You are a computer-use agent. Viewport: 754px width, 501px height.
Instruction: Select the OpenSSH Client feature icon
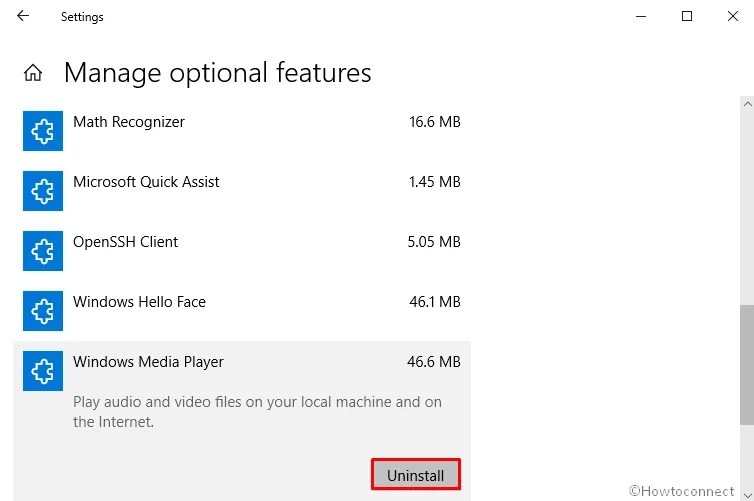[43, 251]
